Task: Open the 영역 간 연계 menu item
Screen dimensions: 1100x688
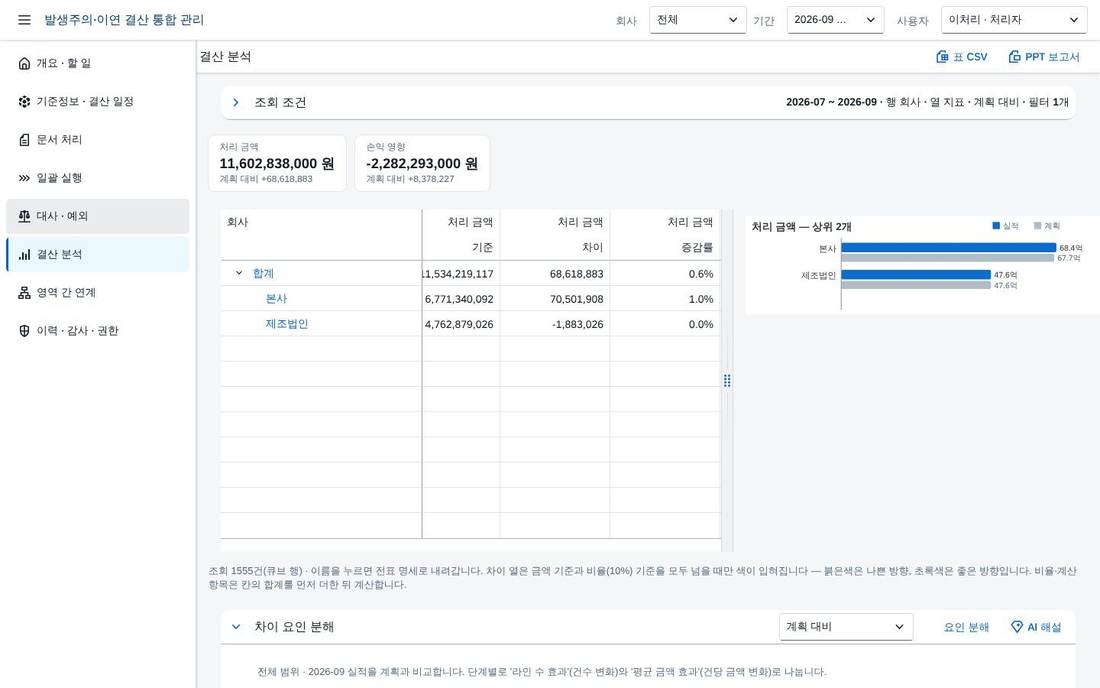Action: [x=98, y=292]
